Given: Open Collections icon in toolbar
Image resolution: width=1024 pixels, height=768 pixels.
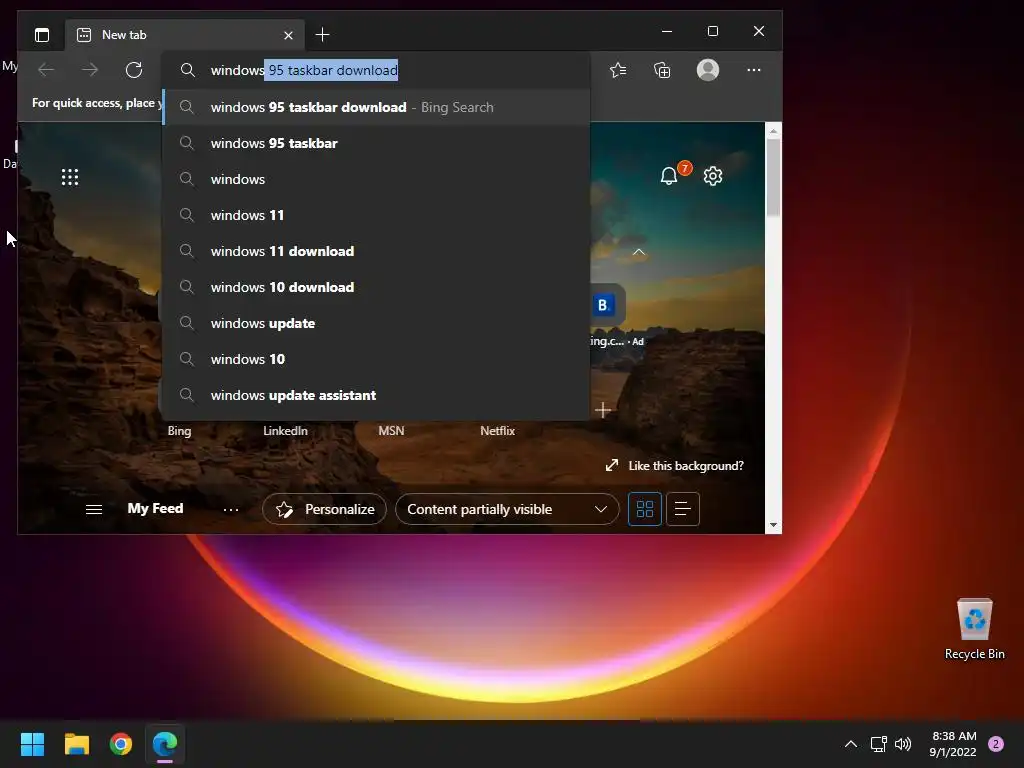Looking at the screenshot, I should (662, 70).
